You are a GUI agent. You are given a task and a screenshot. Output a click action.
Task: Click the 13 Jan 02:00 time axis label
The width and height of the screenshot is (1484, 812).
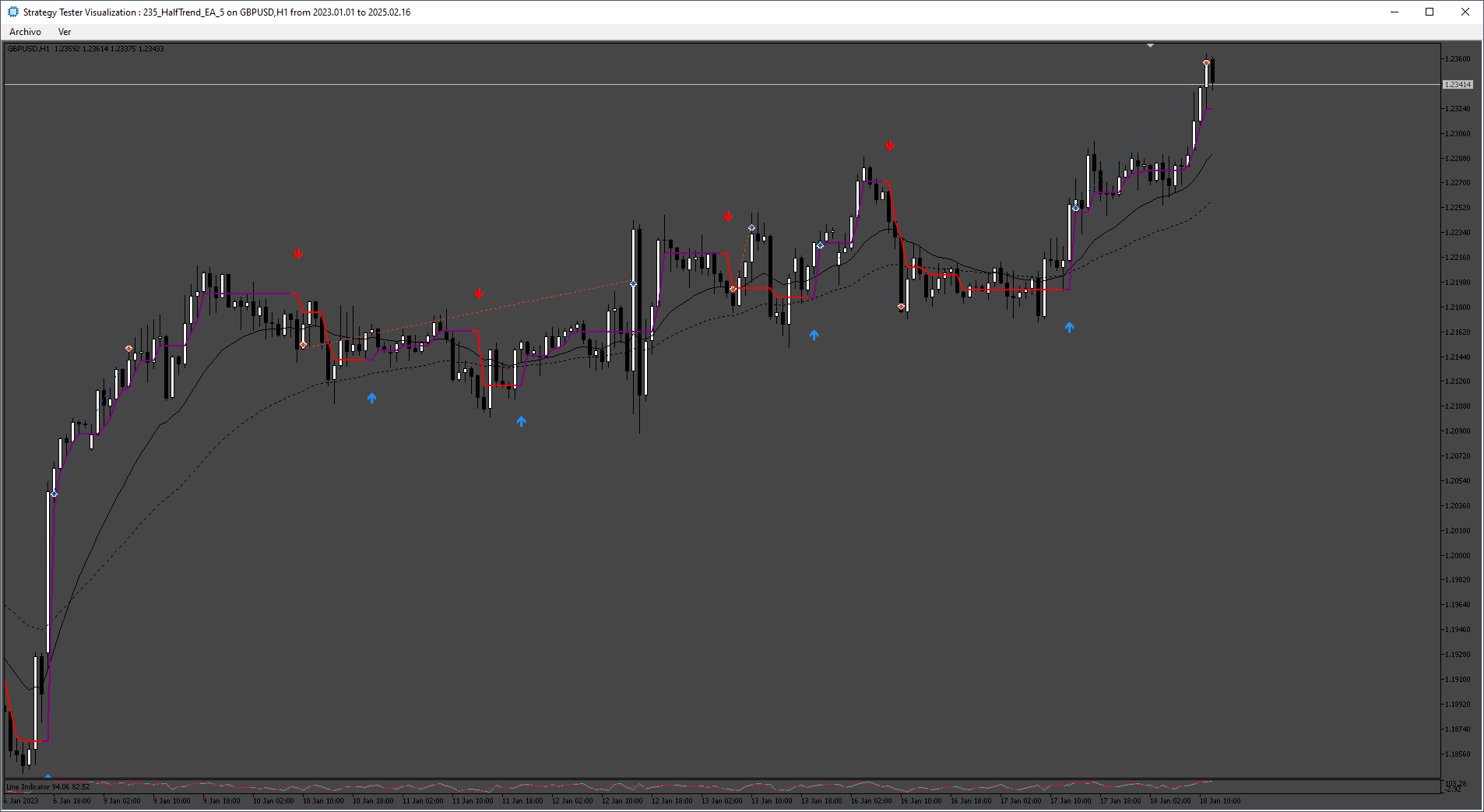(x=722, y=800)
